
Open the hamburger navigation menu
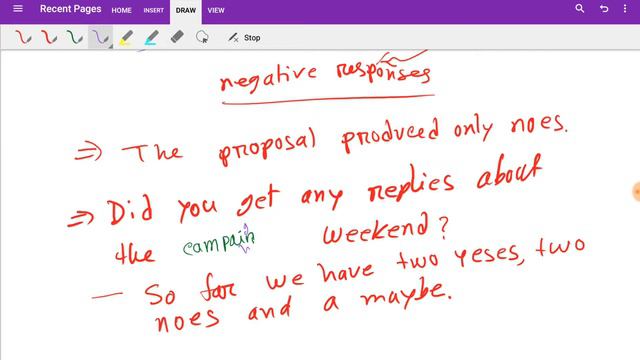coord(18,9)
